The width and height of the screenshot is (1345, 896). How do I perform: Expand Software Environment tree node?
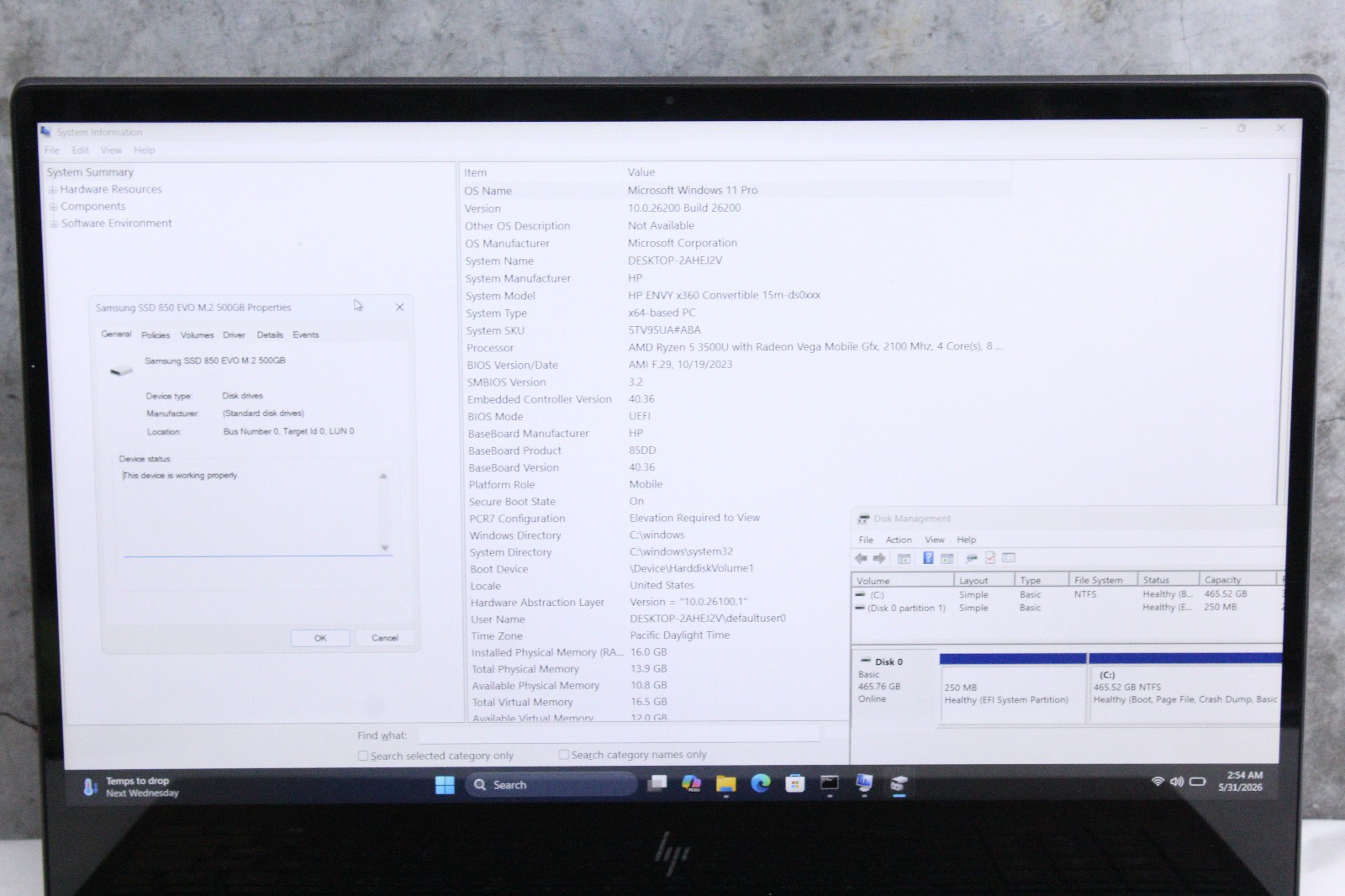[x=55, y=224]
